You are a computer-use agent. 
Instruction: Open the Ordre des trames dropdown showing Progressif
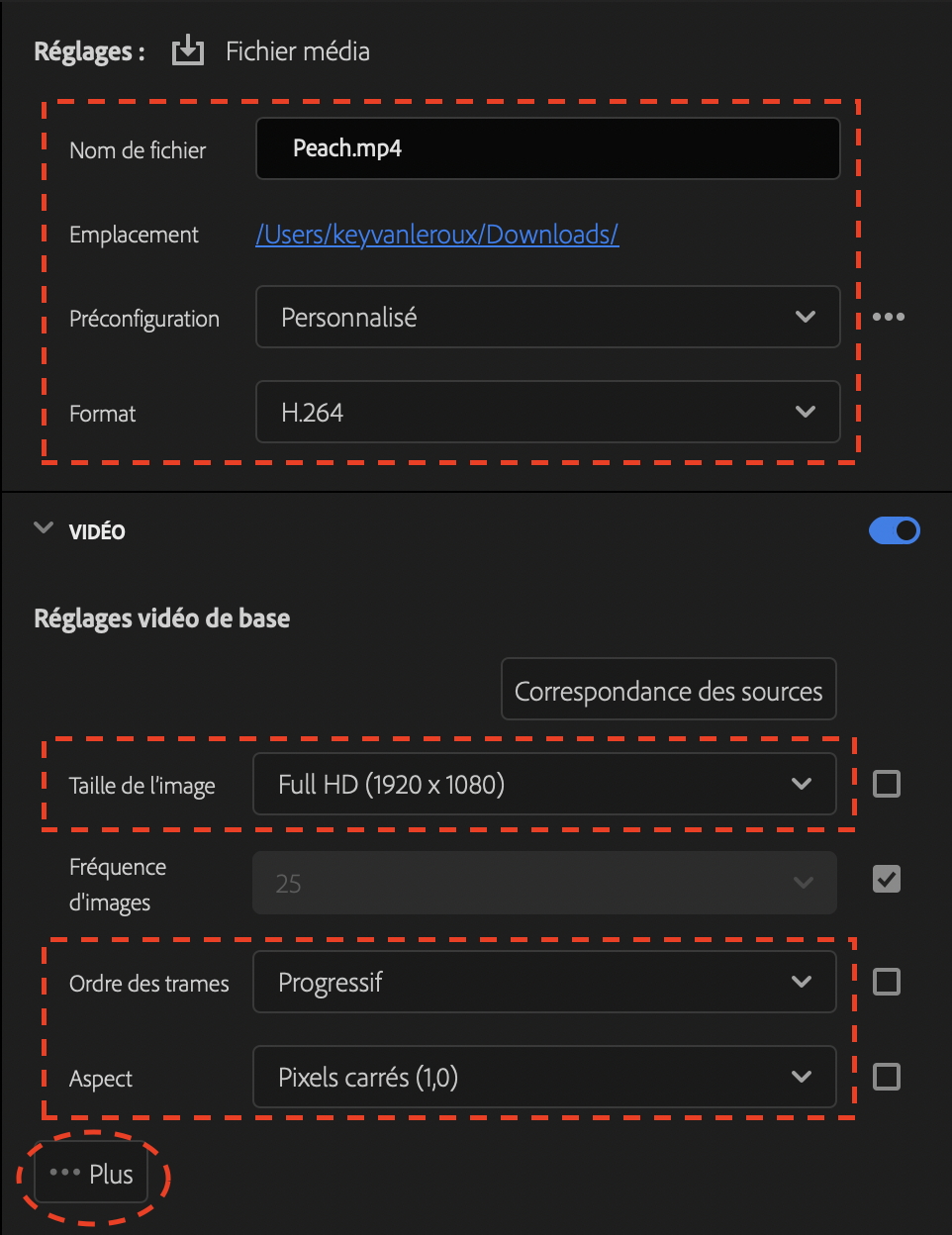(x=544, y=981)
